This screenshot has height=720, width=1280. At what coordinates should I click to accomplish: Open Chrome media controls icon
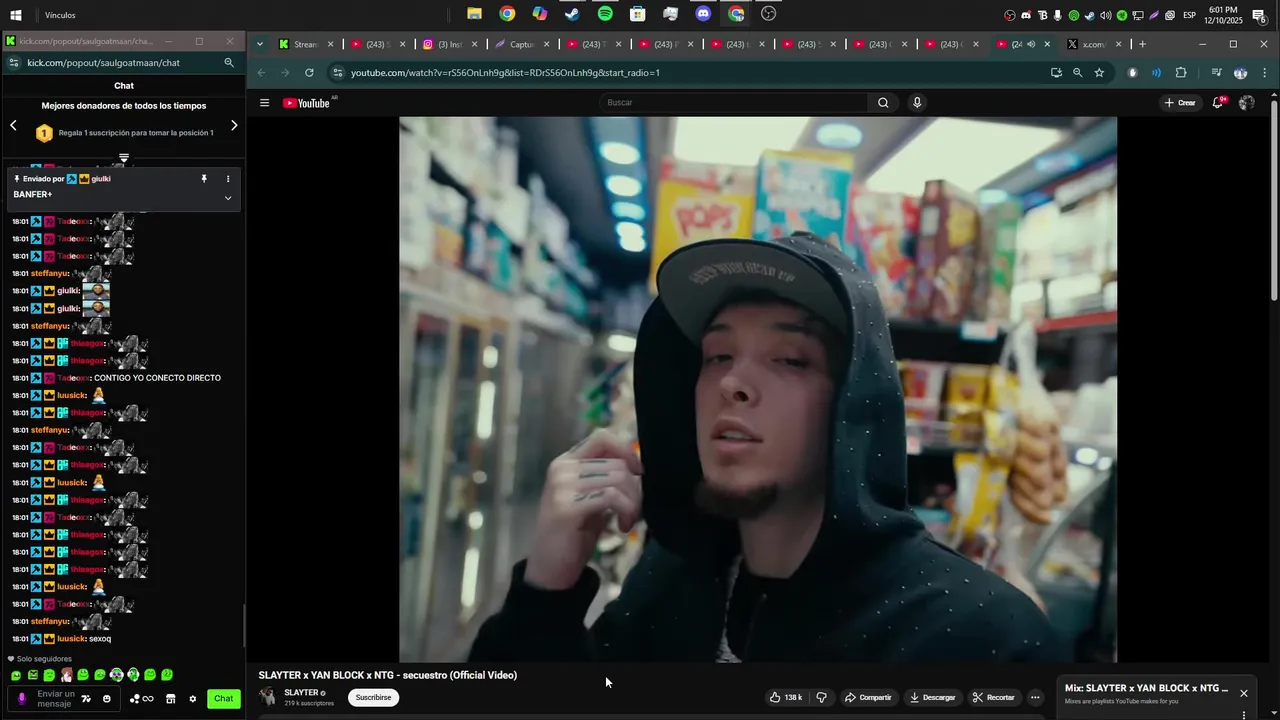click(1216, 72)
